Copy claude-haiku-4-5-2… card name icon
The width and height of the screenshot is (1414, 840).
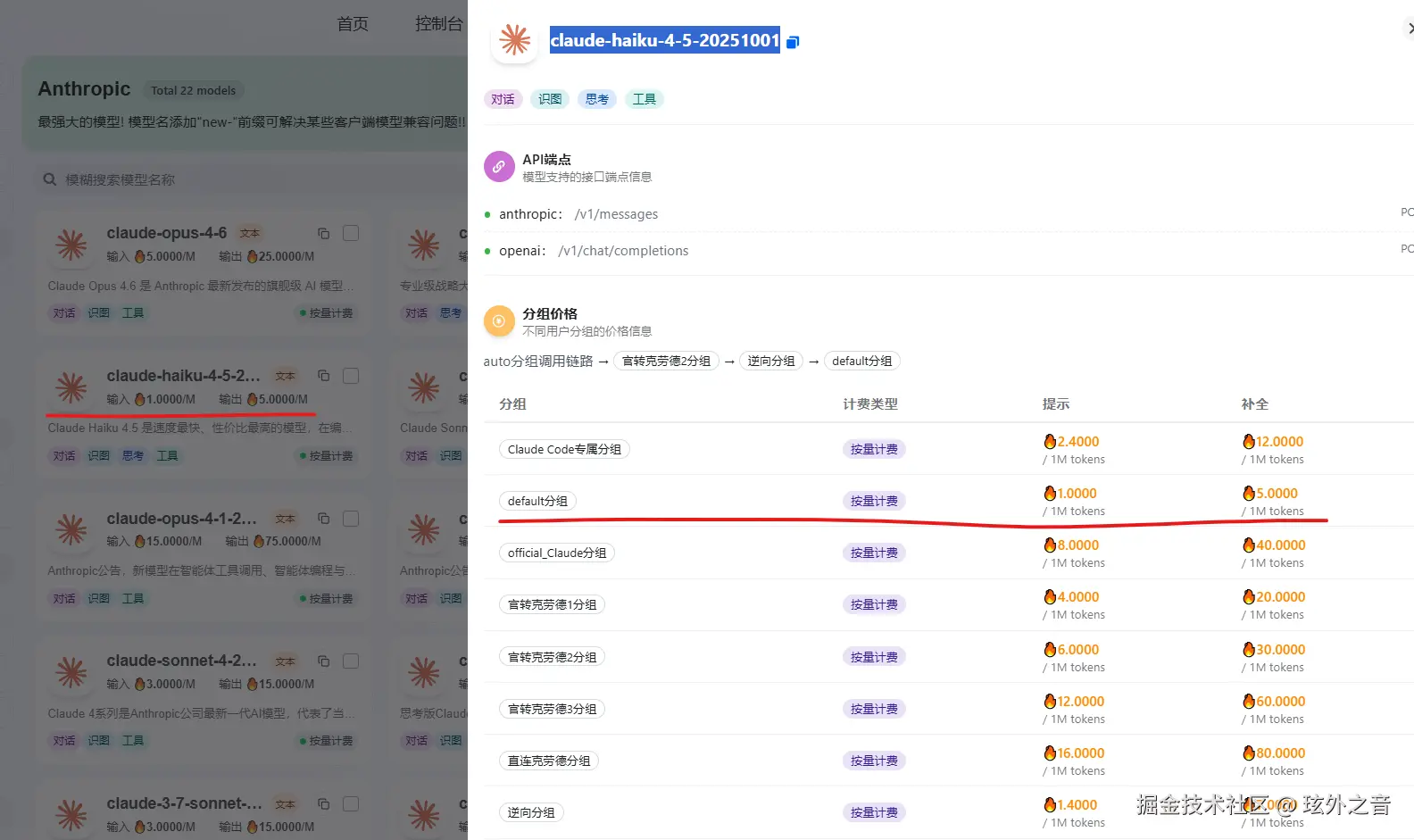[324, 376]
